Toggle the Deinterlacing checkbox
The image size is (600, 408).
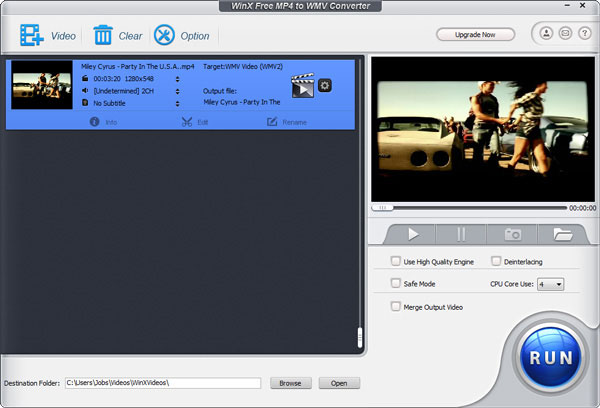click(496, 261)
